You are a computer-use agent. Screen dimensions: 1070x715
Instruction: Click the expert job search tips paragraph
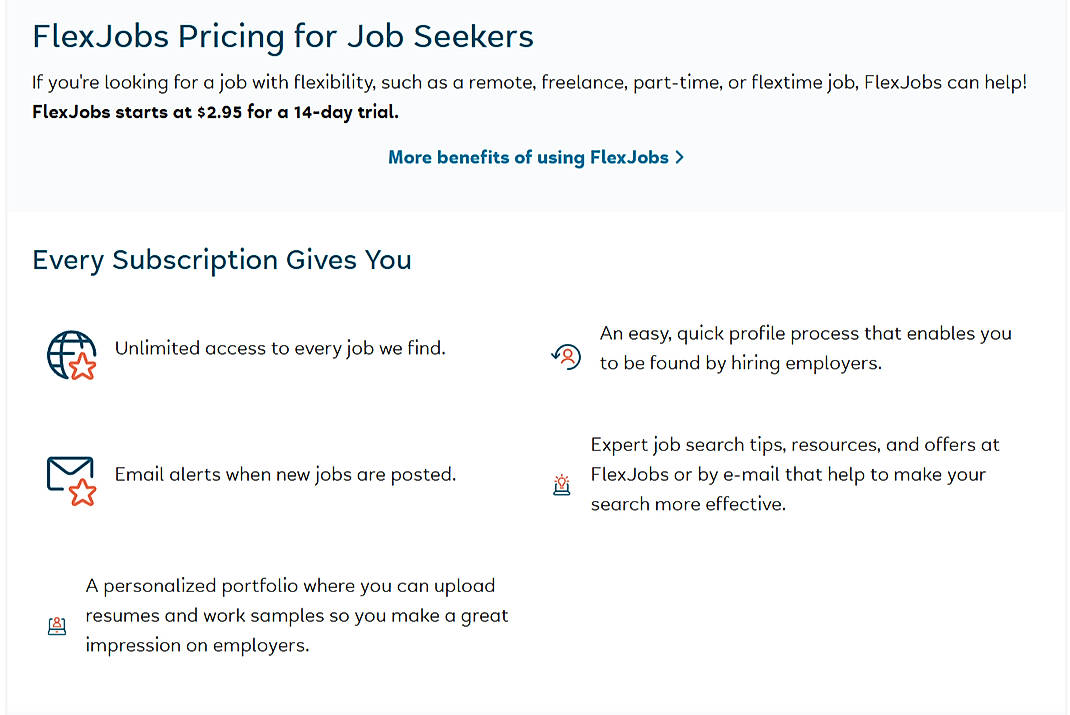(x=794, y=474)
